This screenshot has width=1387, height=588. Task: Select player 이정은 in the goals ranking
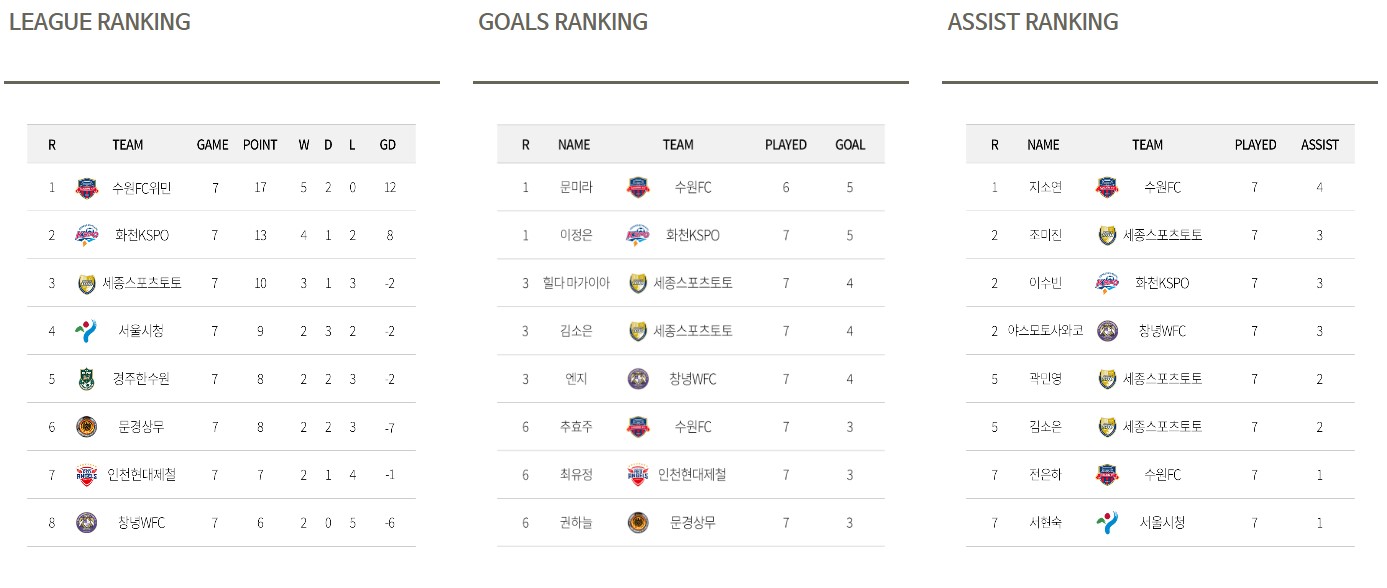pyautogui.click(x=577, y=235)
